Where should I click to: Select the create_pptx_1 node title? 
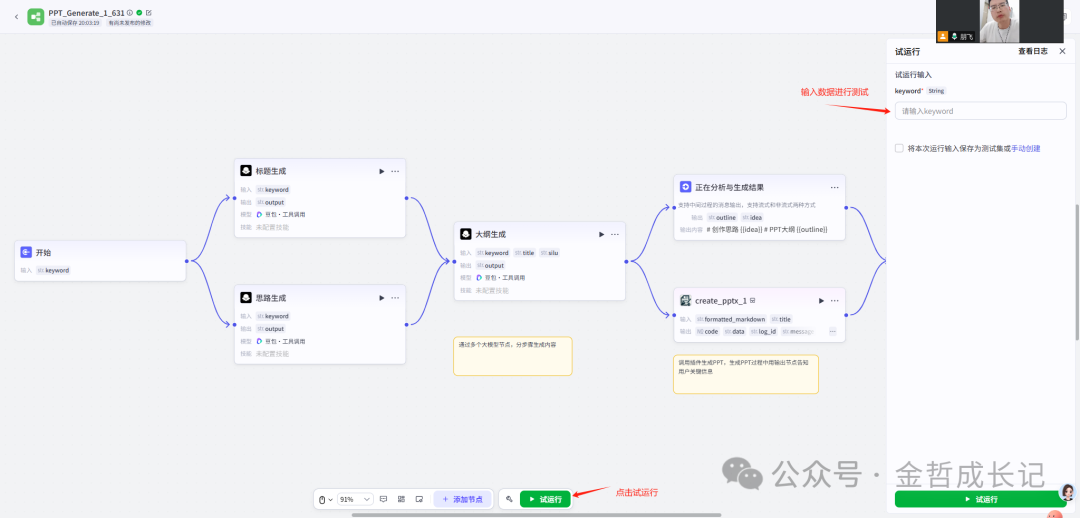(721, 301)
